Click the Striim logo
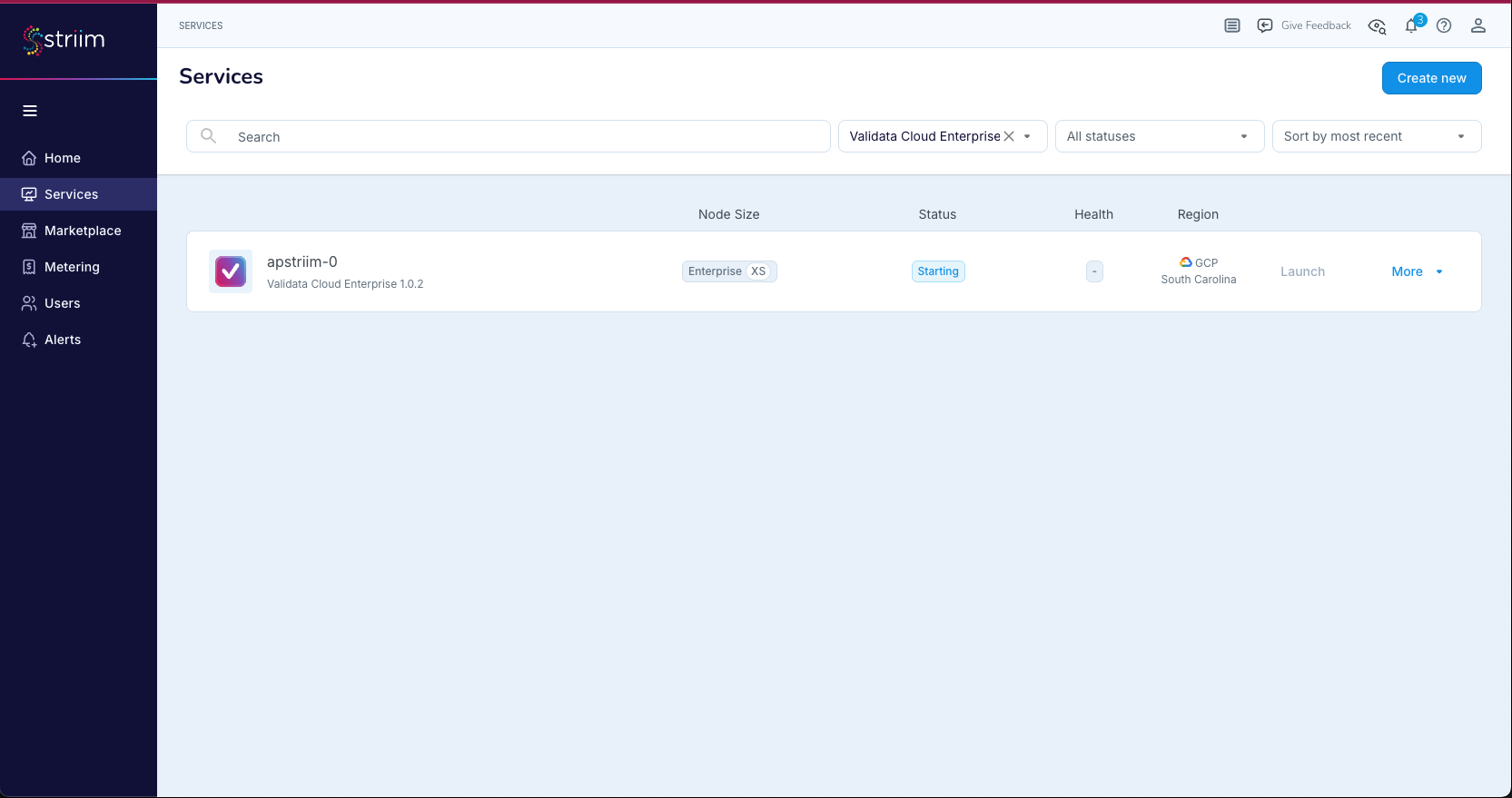The height and width of the screenshot is (798, 1512). (64, 40)
